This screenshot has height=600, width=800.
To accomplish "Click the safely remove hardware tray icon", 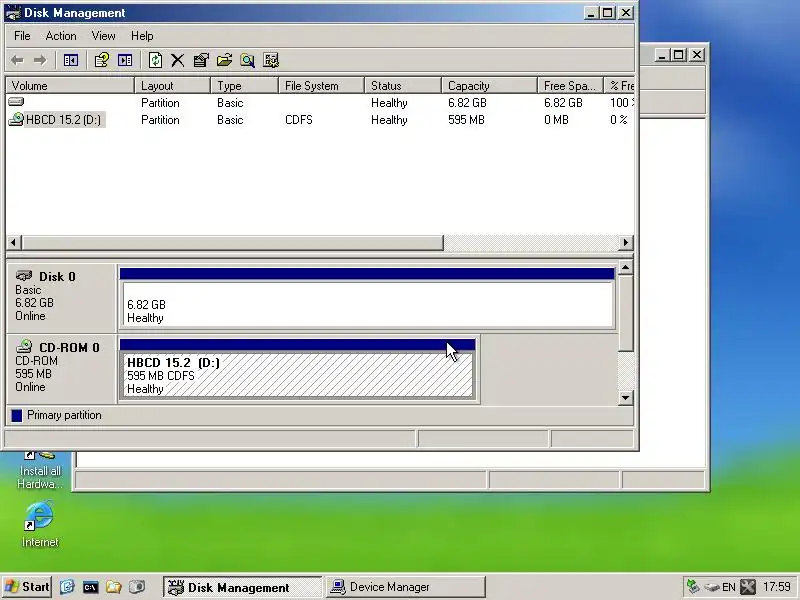I will coord(712,587).
